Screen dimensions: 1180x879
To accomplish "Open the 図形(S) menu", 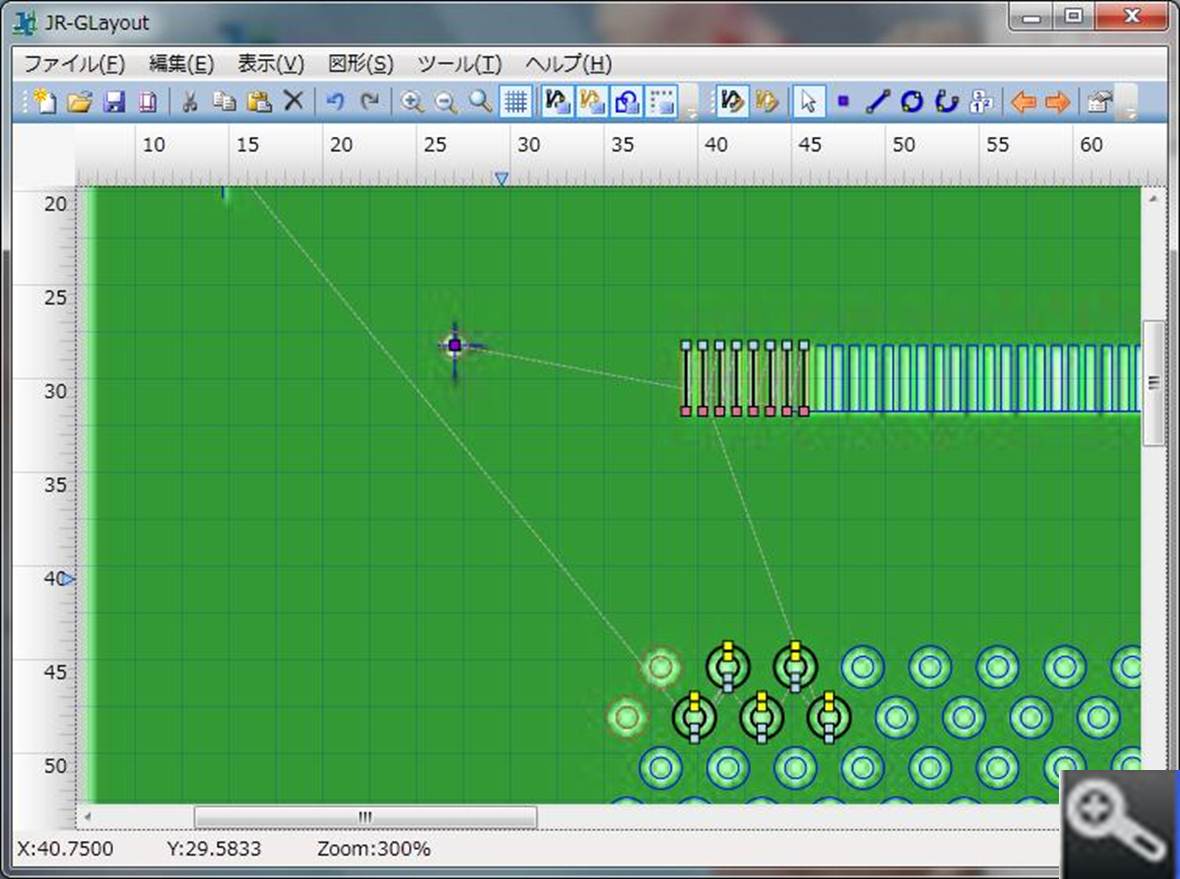I will 361,64.
